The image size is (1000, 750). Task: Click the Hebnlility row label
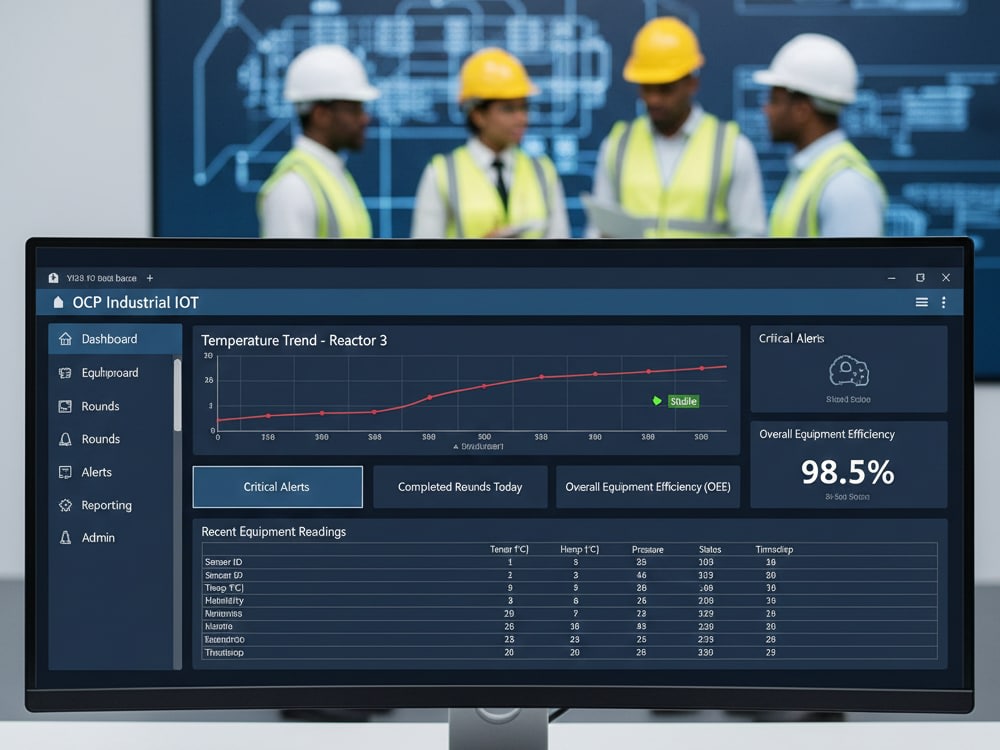click(x=224, y=601)
